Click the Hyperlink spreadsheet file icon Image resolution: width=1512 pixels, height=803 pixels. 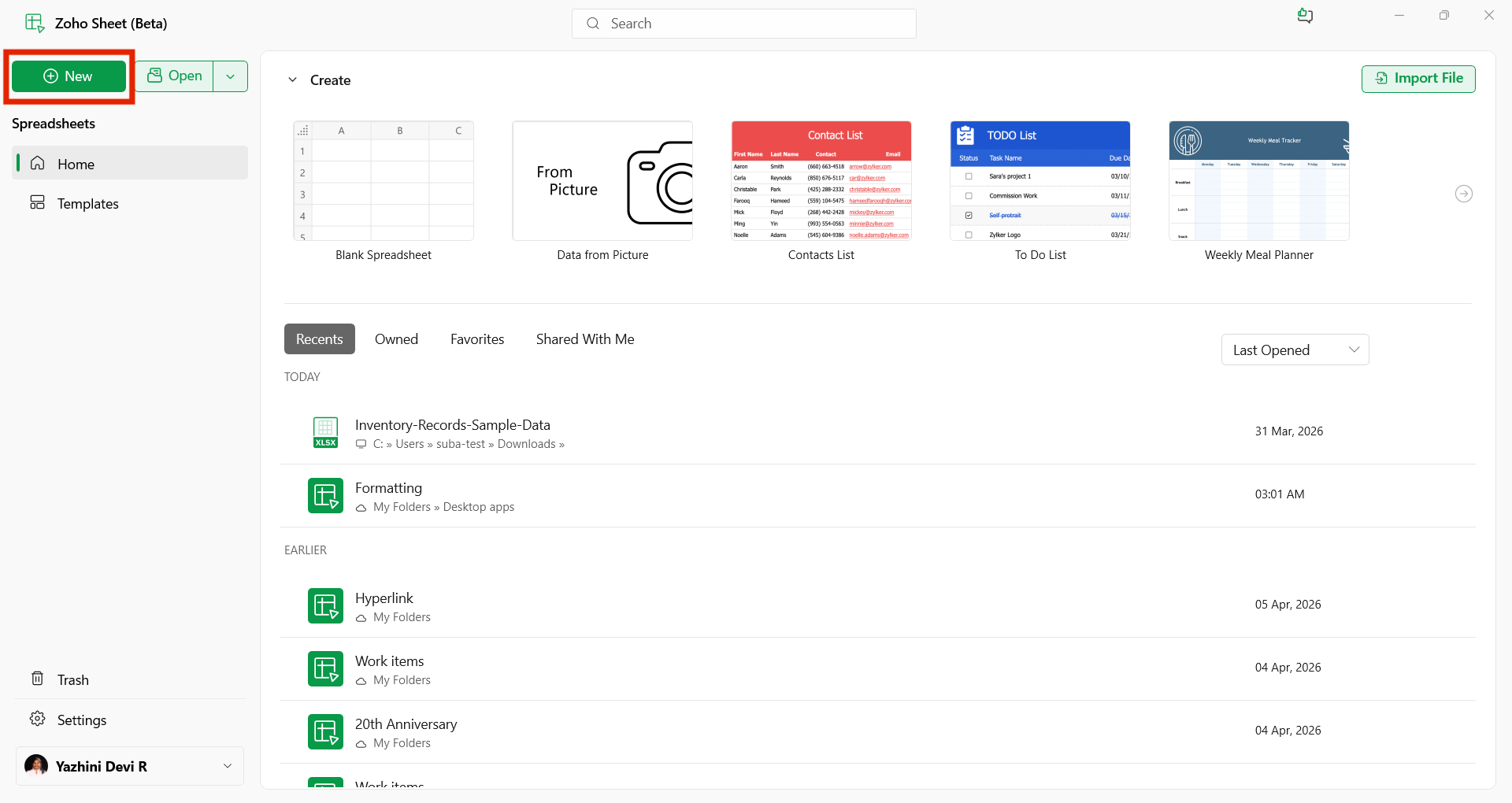(x=325, y=605)
